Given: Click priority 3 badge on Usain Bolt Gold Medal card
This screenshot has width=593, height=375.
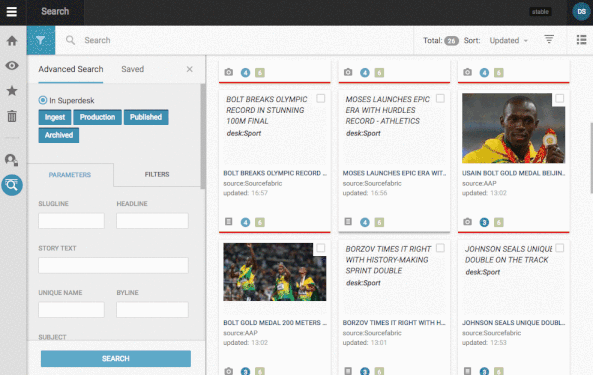Looking at the screenshot, I should (484, 222).
